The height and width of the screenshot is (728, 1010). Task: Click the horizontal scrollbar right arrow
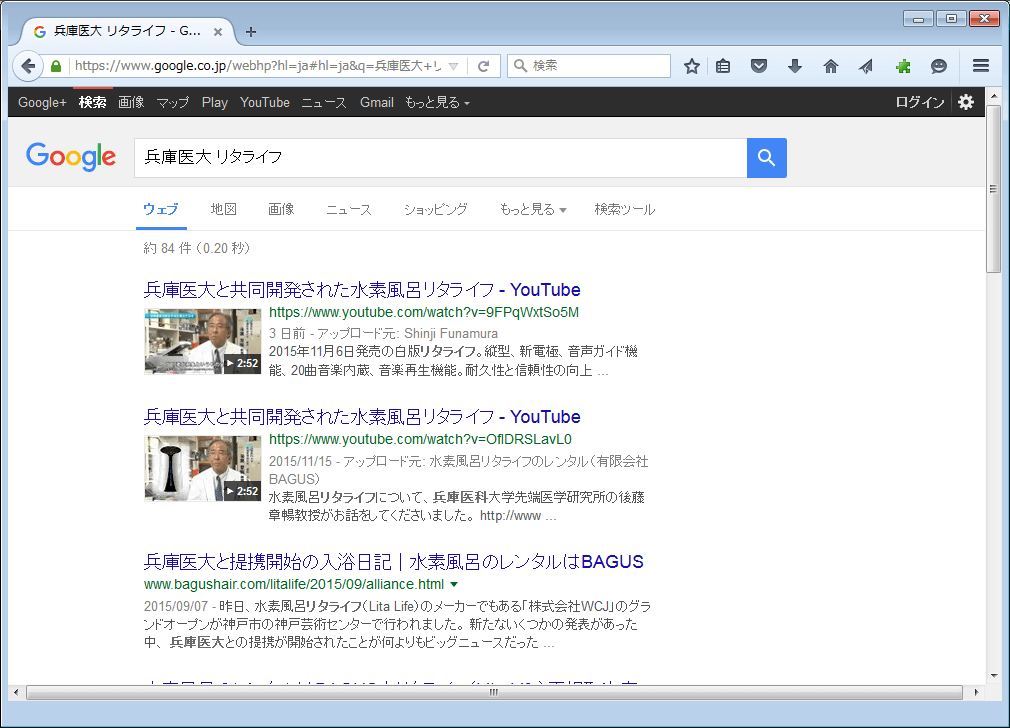click(x=977, y=693)
